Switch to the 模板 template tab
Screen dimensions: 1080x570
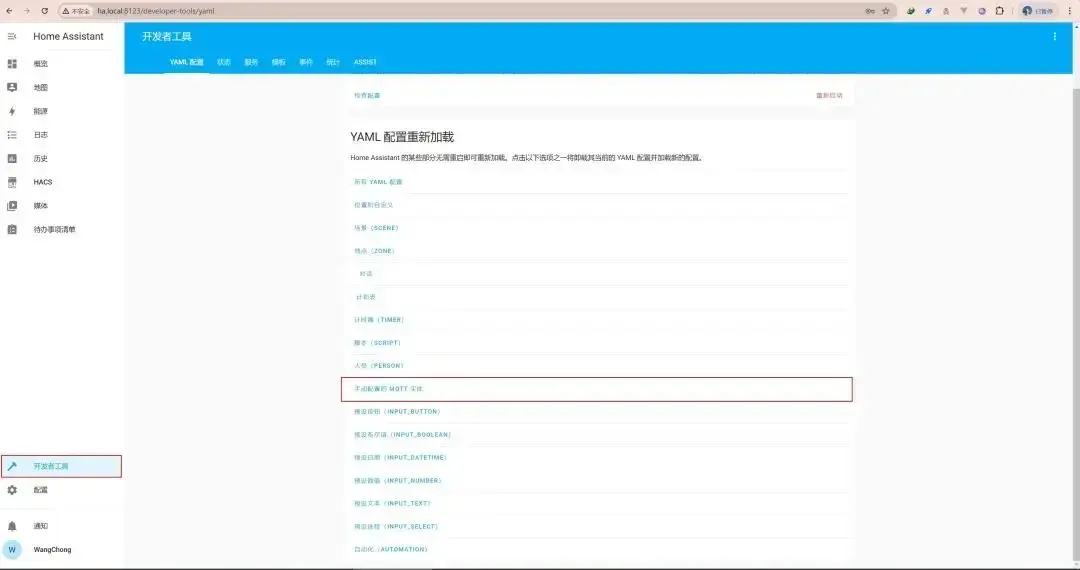pos(278,62)
